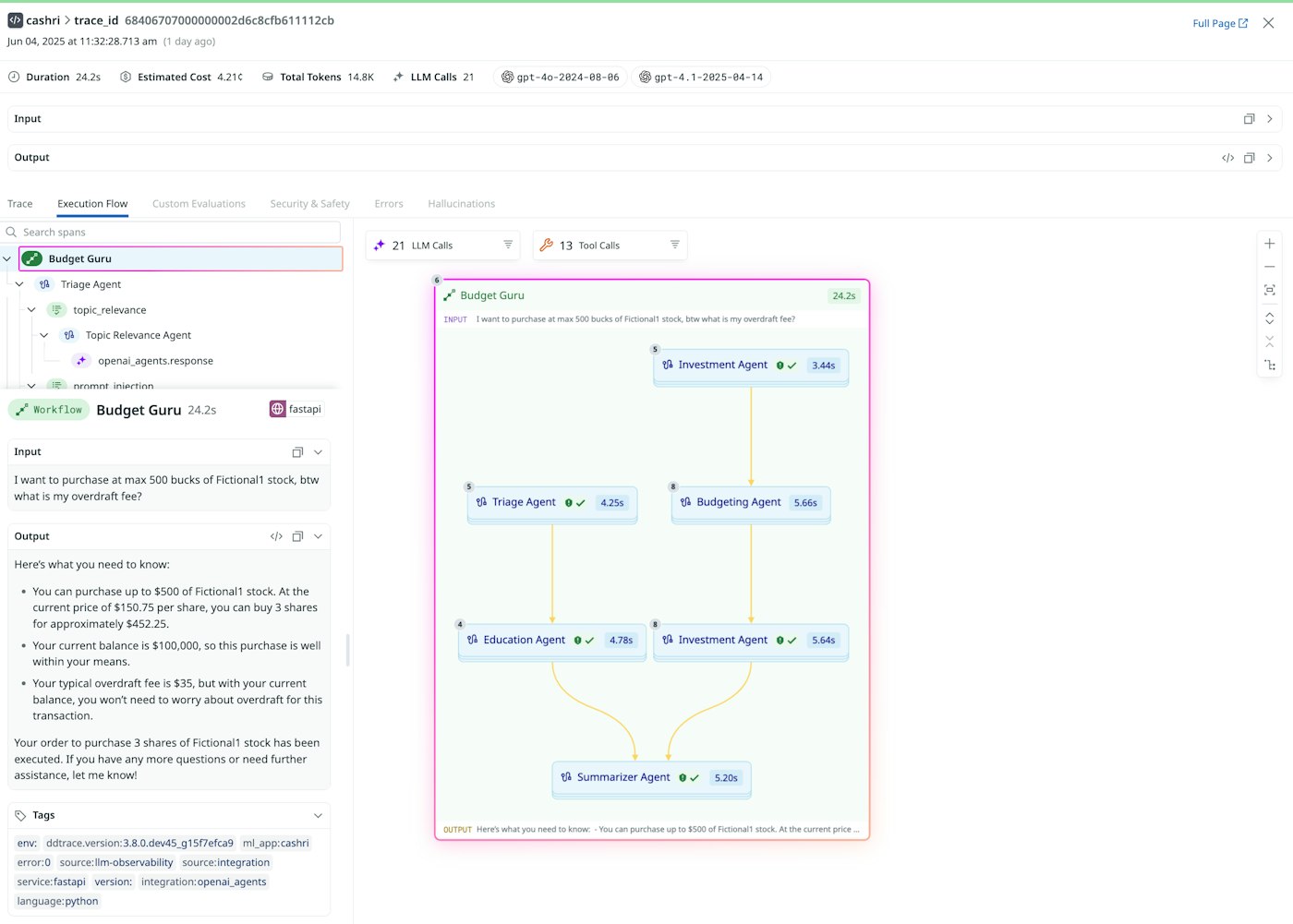Click the Budget Guru workflow icon in span tree
Image resolution: width=1293 pixels, height=924 pixels.
pos(32,258)
